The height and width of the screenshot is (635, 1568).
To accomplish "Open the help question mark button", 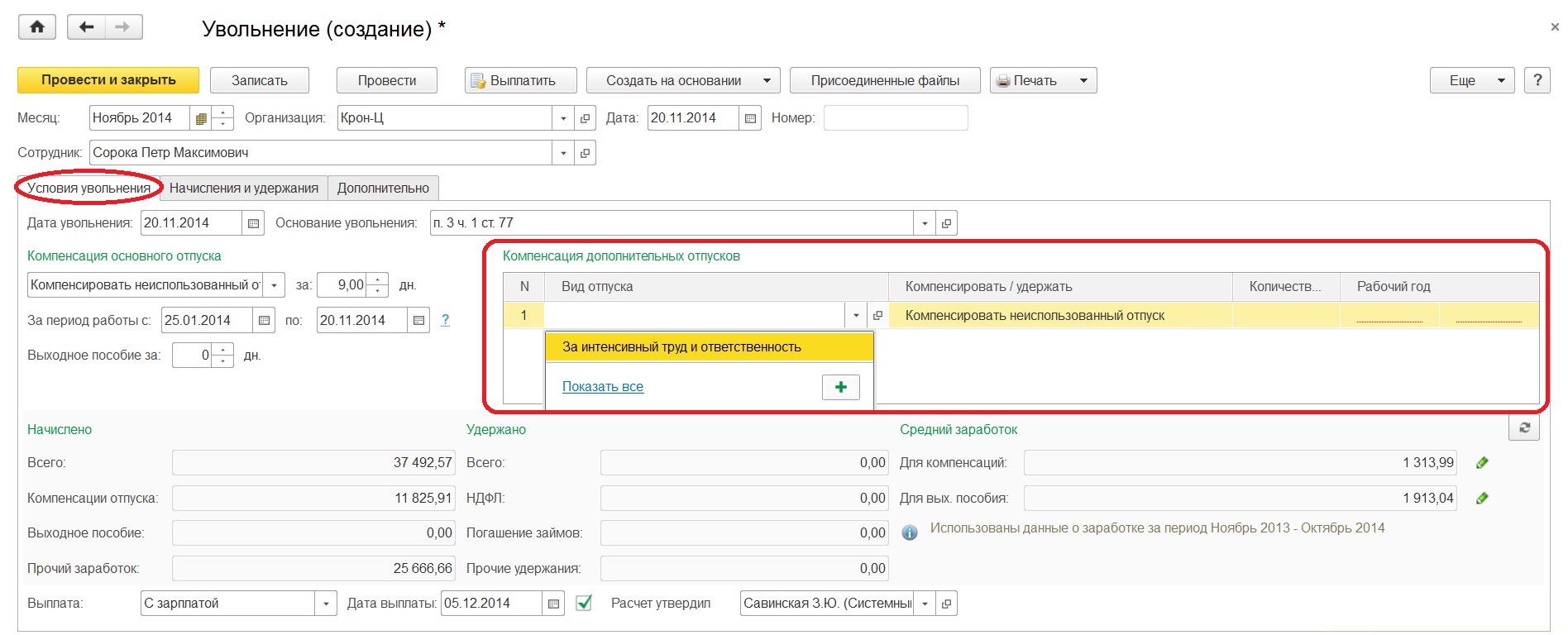I will tap(1537, 80).
